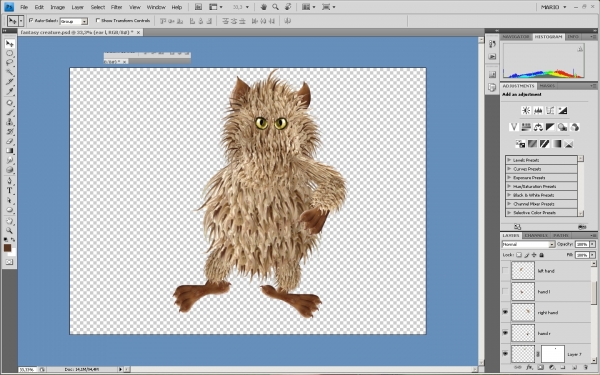
Task: Close the fantasy creature.psd document tab
Action: (139, 33)
